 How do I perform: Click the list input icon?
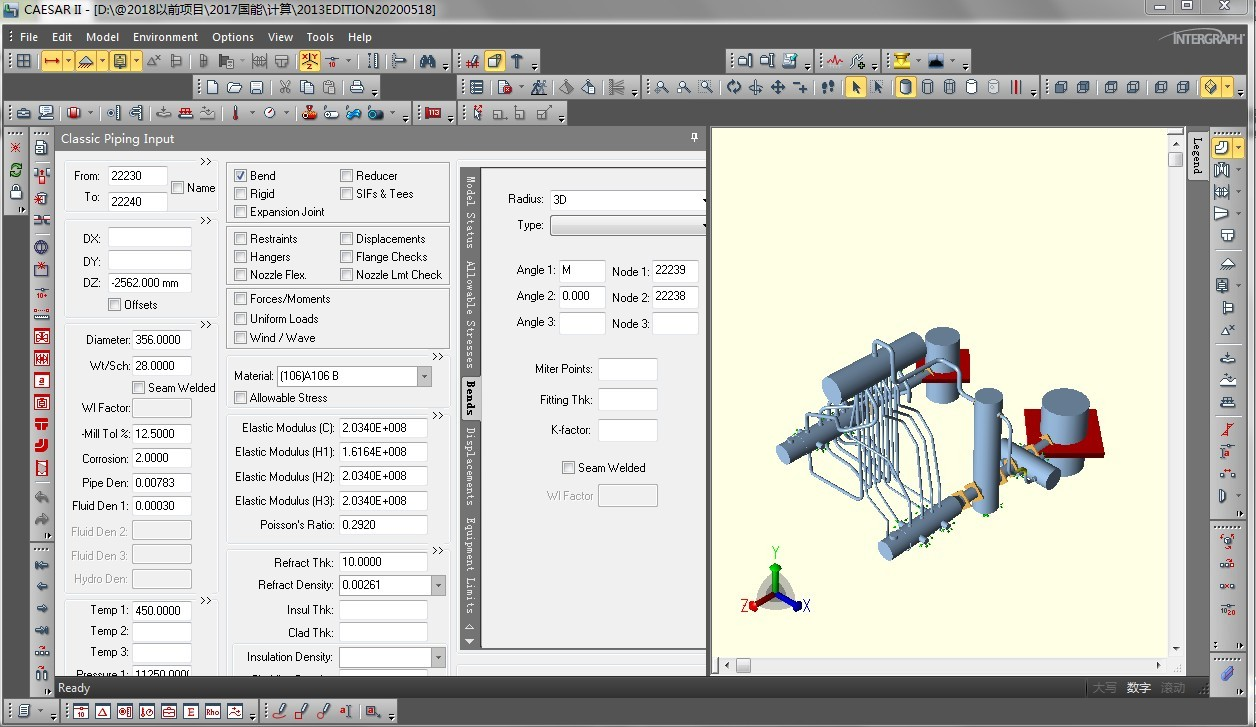(476, 87)
